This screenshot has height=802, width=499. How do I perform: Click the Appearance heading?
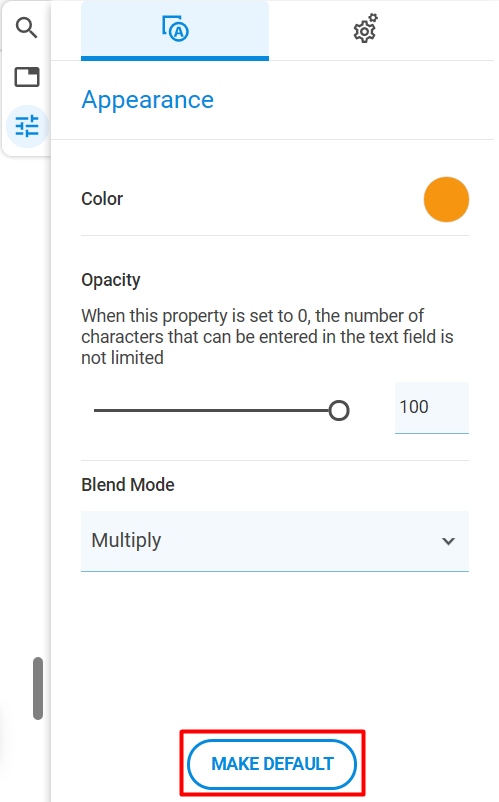pos(147,100)
